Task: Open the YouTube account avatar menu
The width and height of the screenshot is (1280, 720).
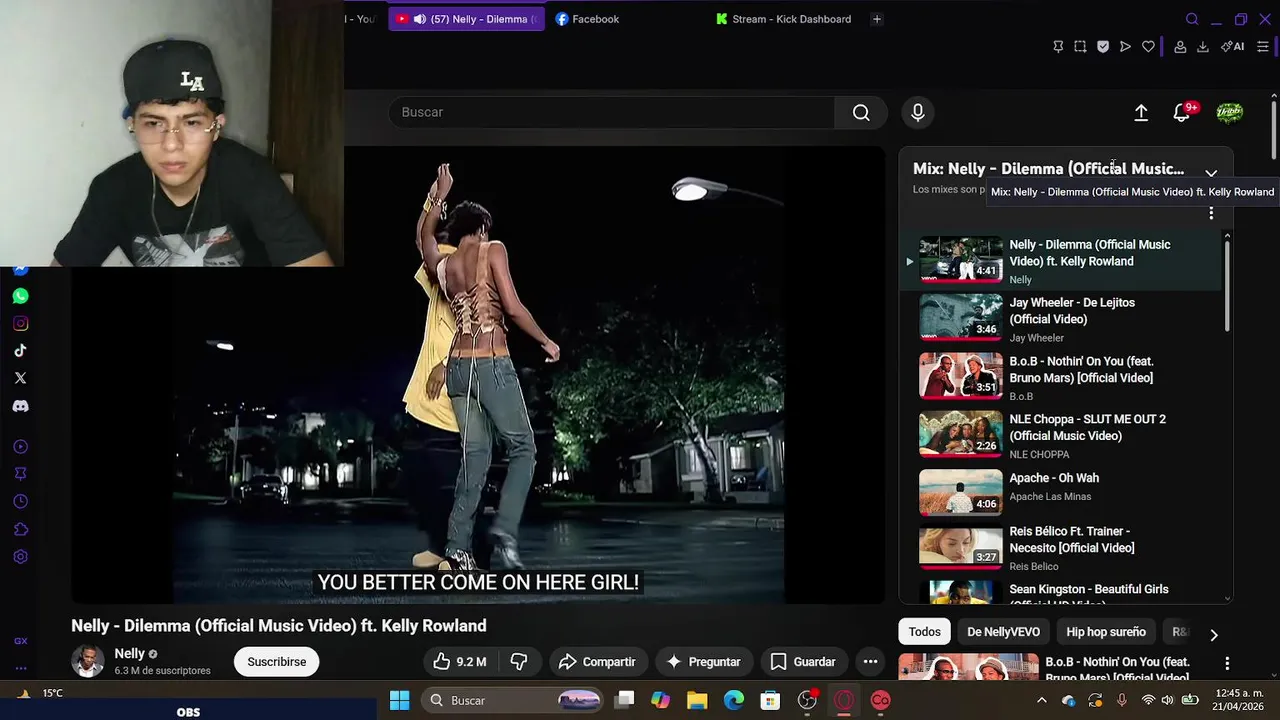Action: pos(1229,113)
